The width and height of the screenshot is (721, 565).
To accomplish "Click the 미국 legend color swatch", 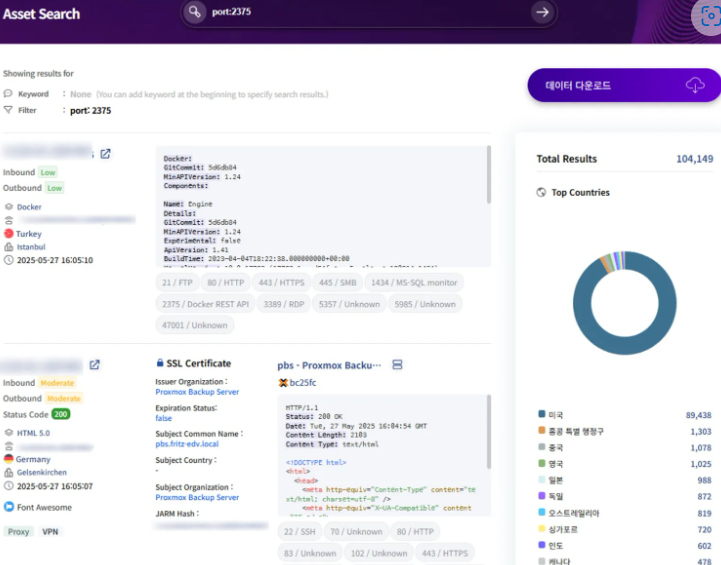I will coord(542,414).
